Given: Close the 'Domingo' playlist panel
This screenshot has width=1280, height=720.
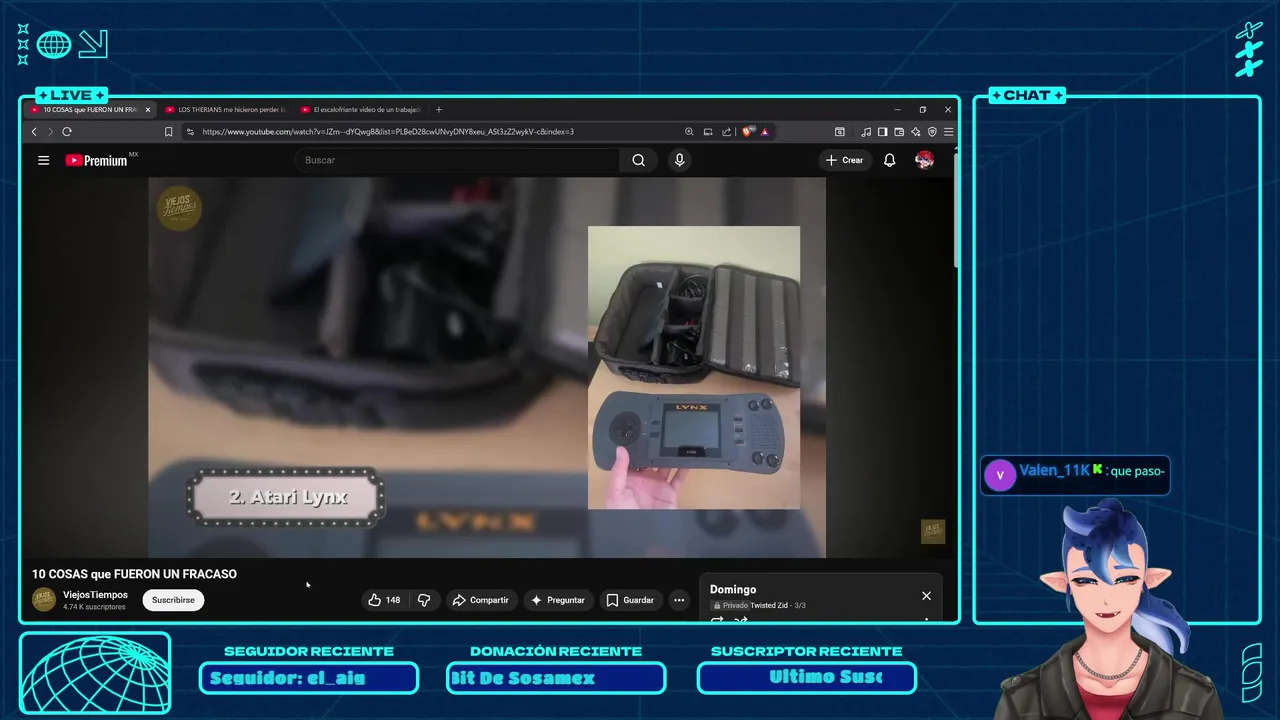Looking at the screenshot, I should tap(926, 596).
